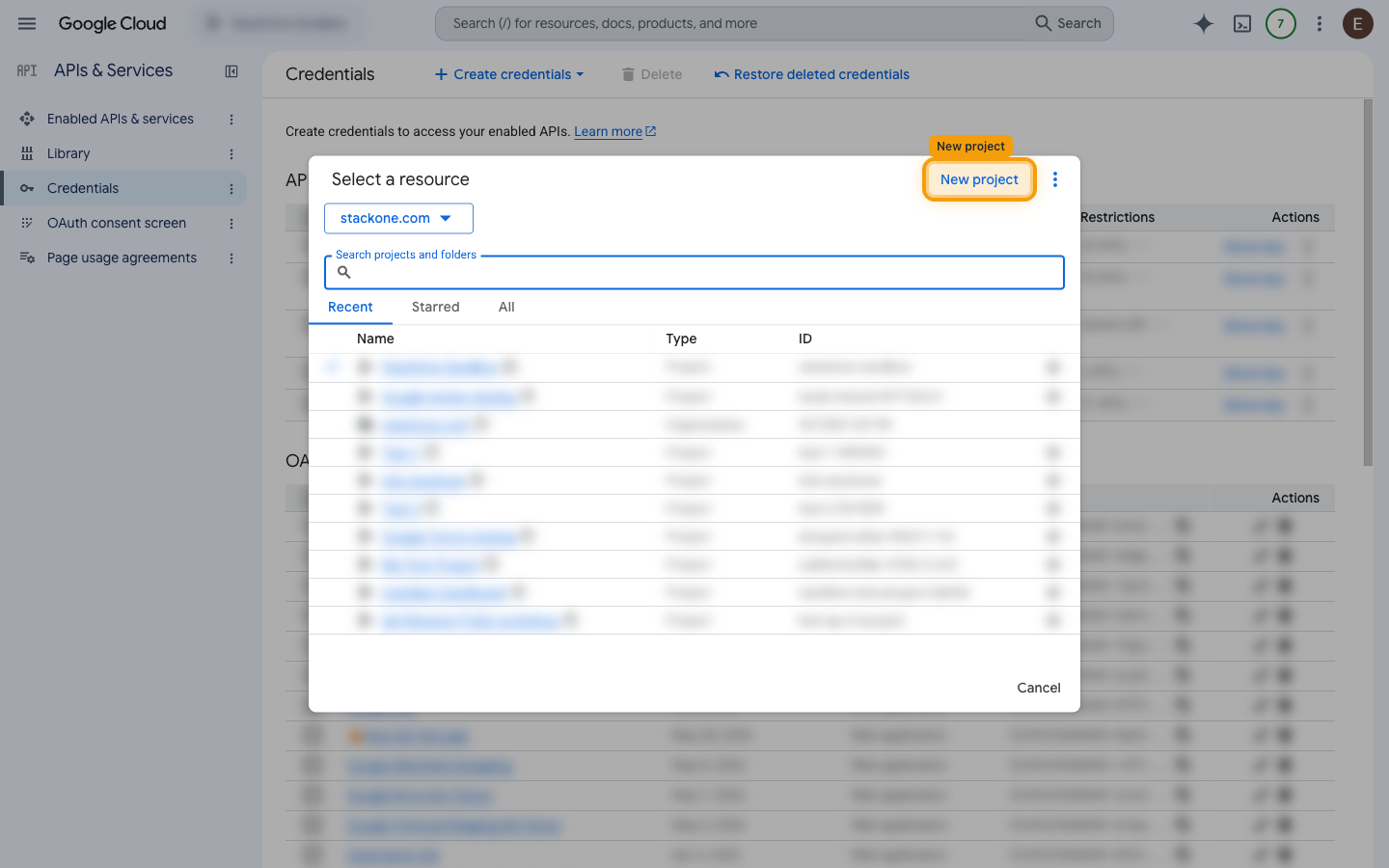Expand the Create credentials dropdown
Image resolution: width=1389 pixels, height=868 pixels.
click(x=509, y=74)
